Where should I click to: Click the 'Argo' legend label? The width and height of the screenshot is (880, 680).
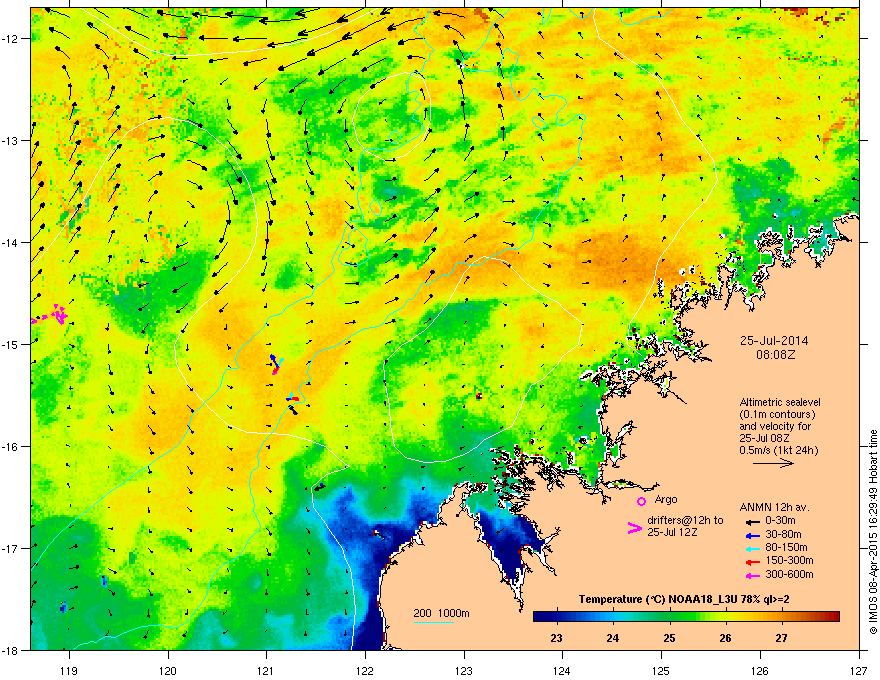(666, 499)
